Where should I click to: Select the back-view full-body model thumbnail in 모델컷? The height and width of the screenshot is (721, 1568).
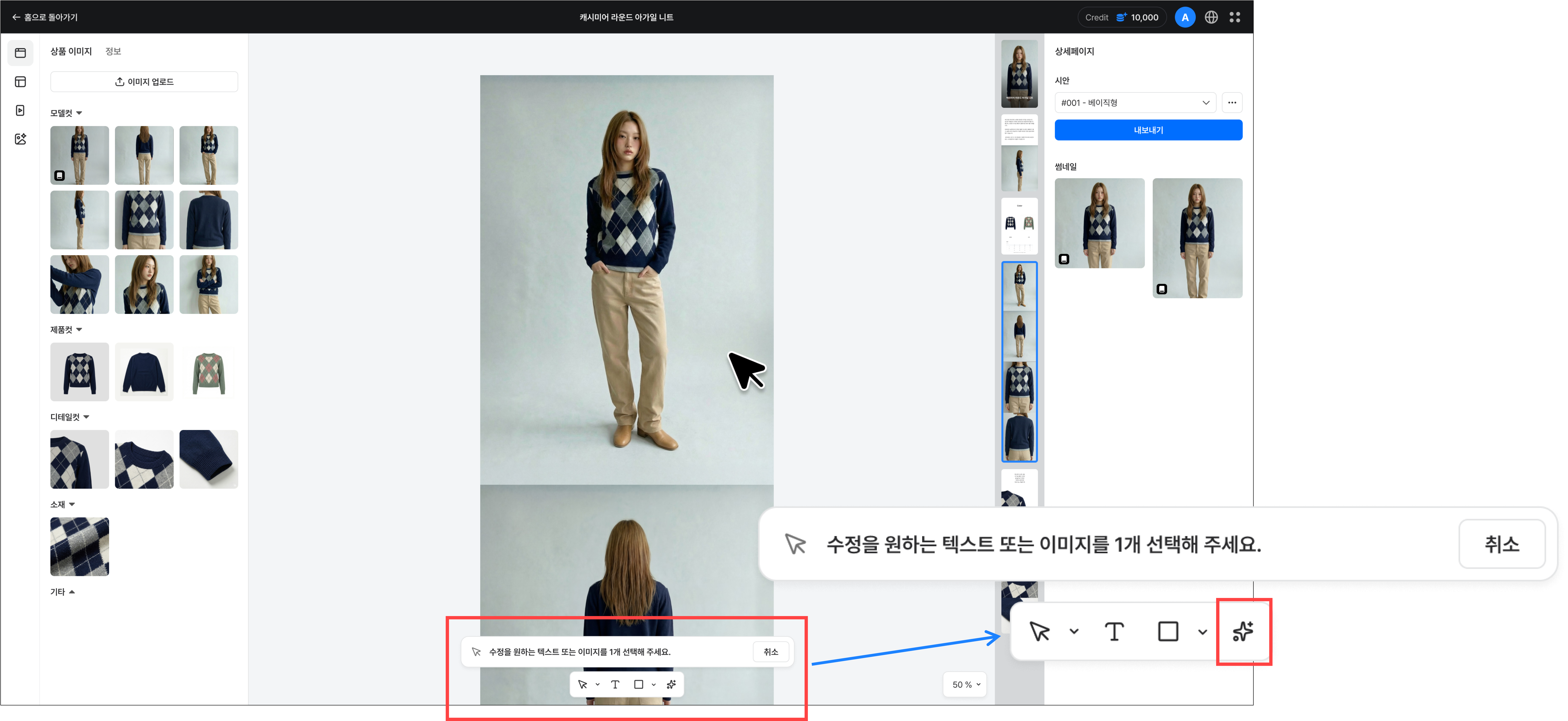[x=144, y=155]
